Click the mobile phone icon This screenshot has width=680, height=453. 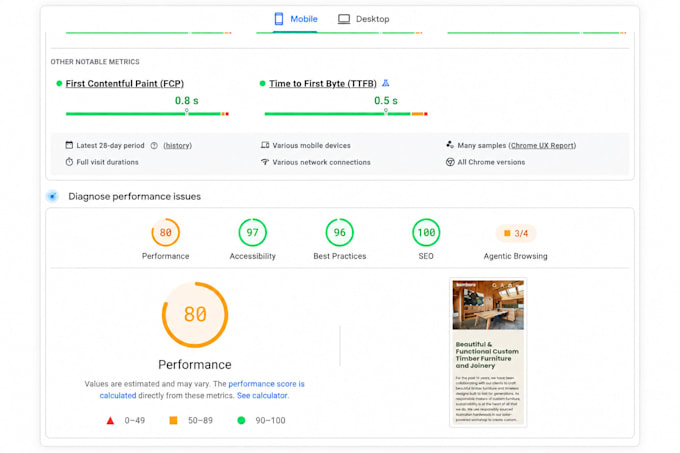279,19
